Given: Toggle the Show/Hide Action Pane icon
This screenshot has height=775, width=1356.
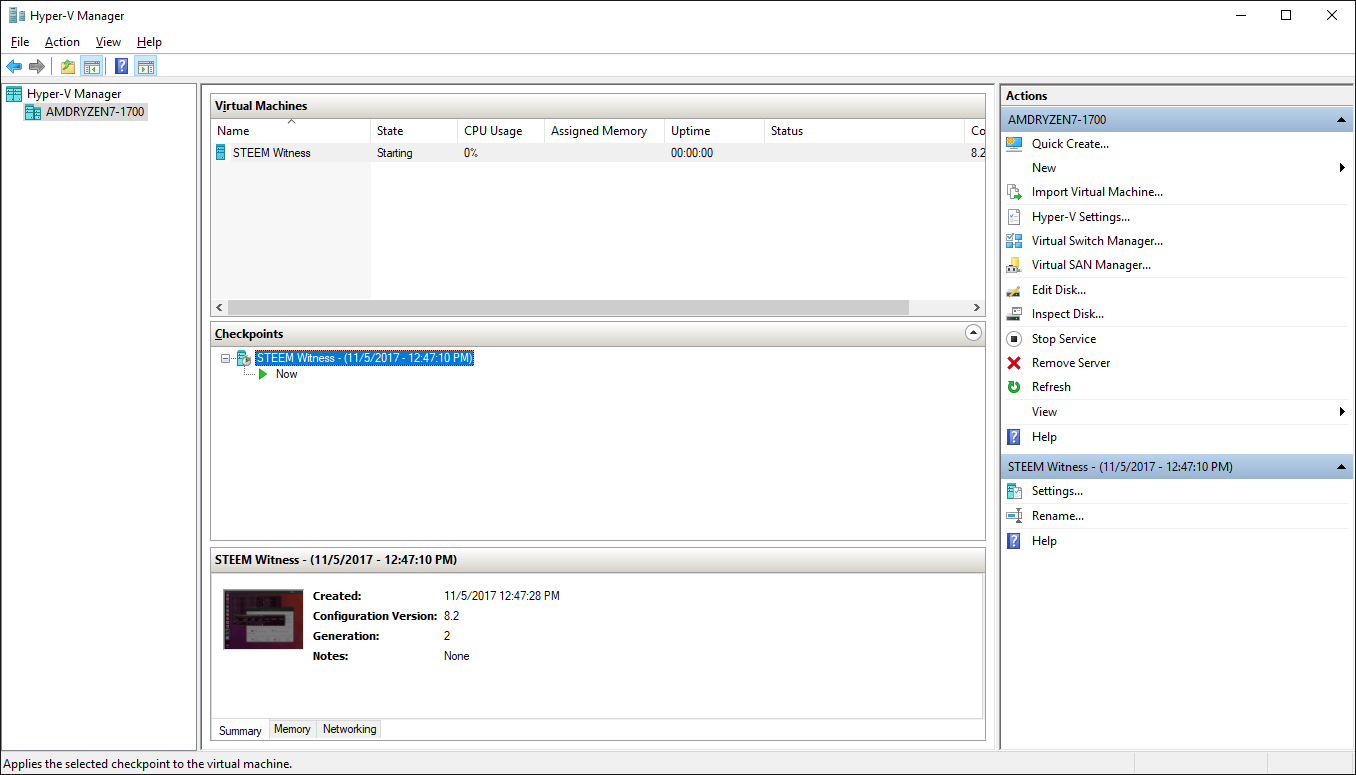Looking at the screenshot, I should pos(146,67).
